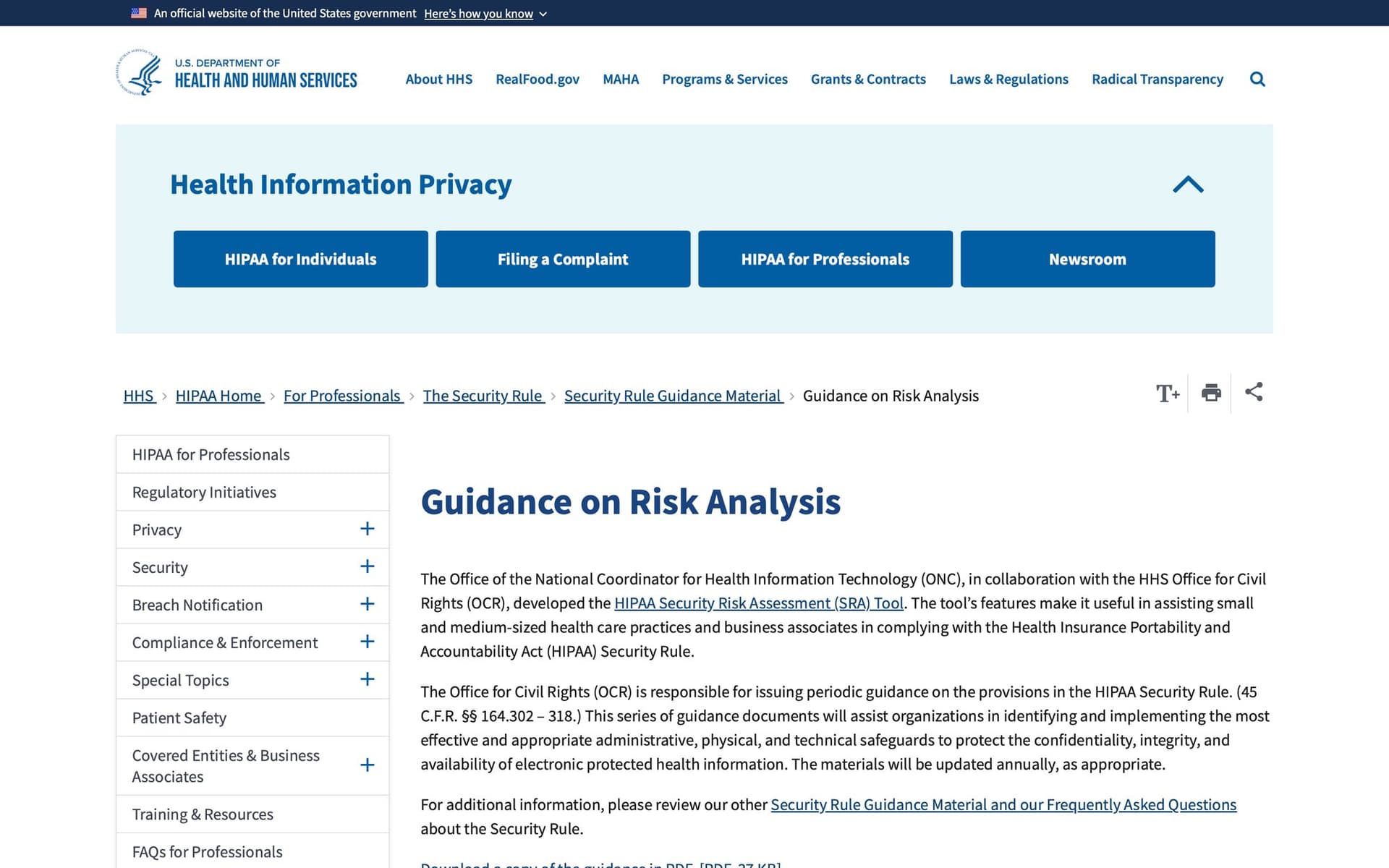Select Patient Safety in sidebar

[179, 717]
